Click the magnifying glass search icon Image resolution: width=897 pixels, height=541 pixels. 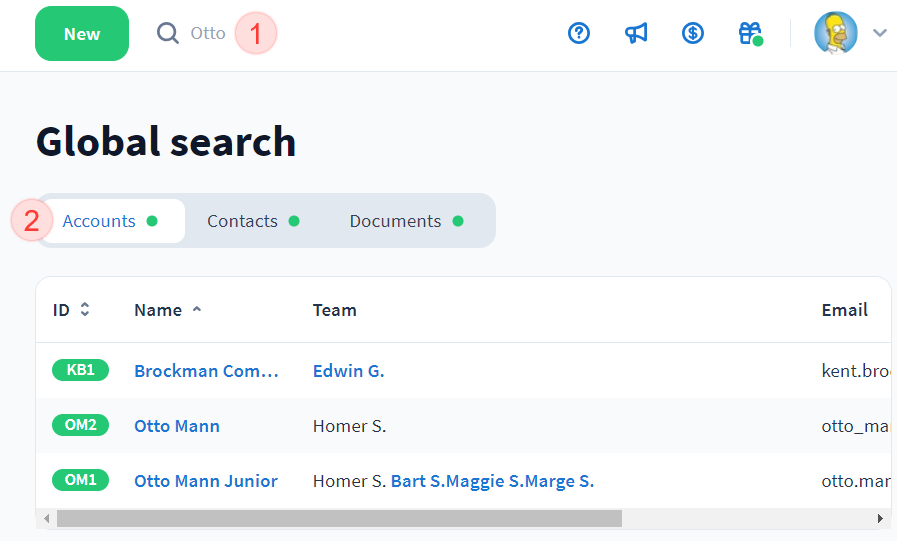pyautogui.click(x=167, y=33)
